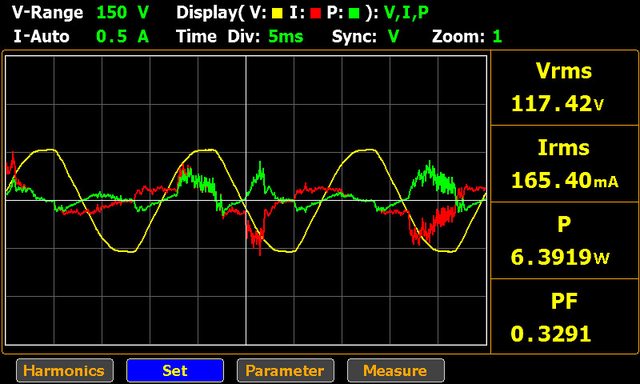Switch to the Measure button
This screenshot has height=384, width=640.
click(x=396, y=371)
